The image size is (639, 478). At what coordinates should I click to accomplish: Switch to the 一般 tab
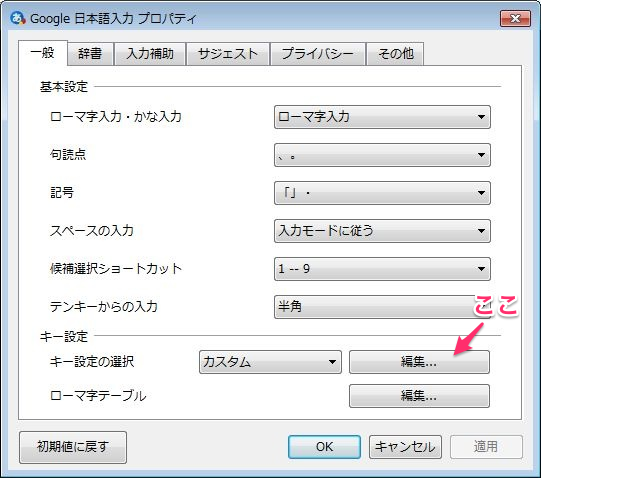[x=43, y=53]
